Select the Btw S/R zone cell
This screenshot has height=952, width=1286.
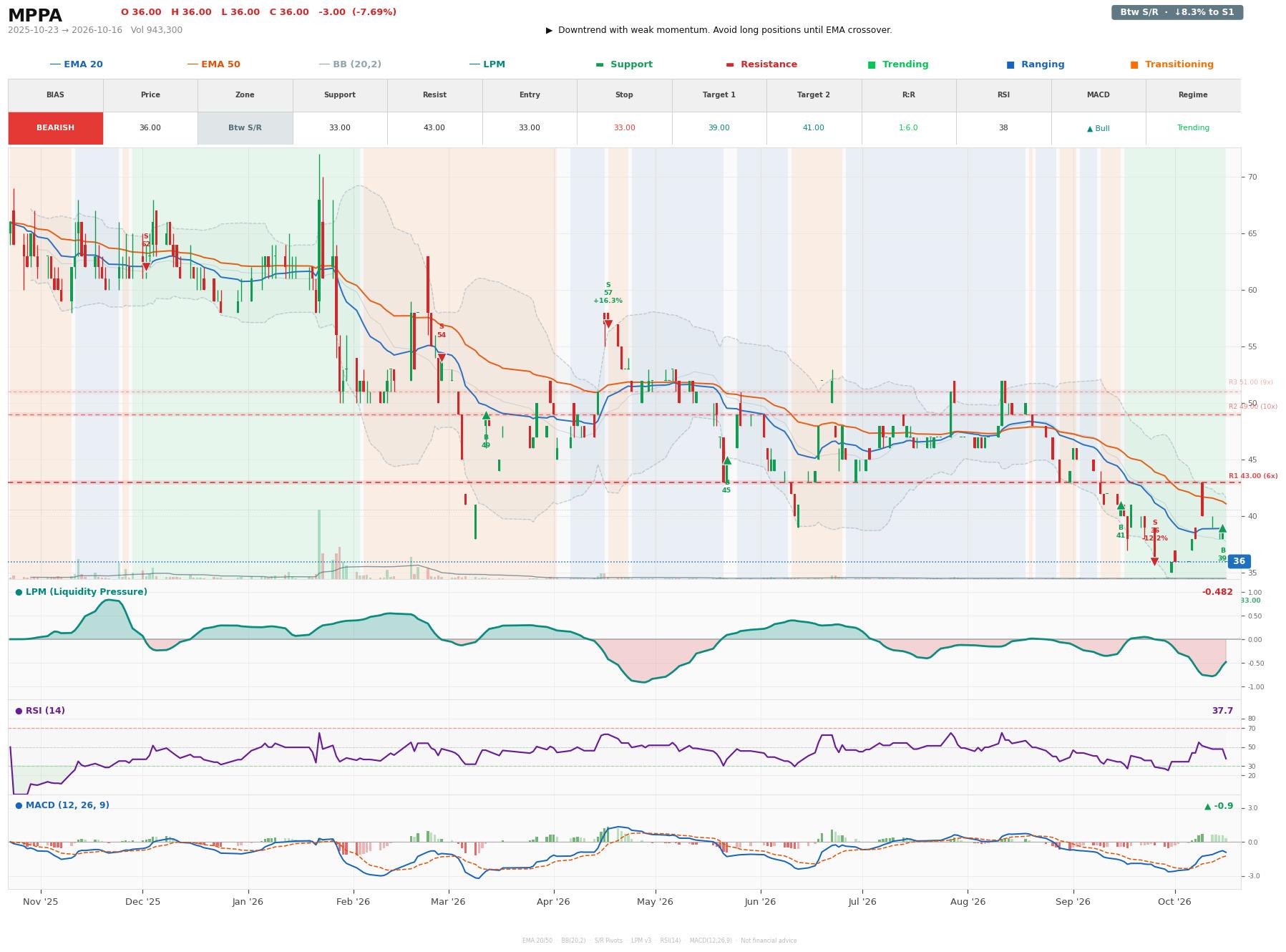[245, 128]
